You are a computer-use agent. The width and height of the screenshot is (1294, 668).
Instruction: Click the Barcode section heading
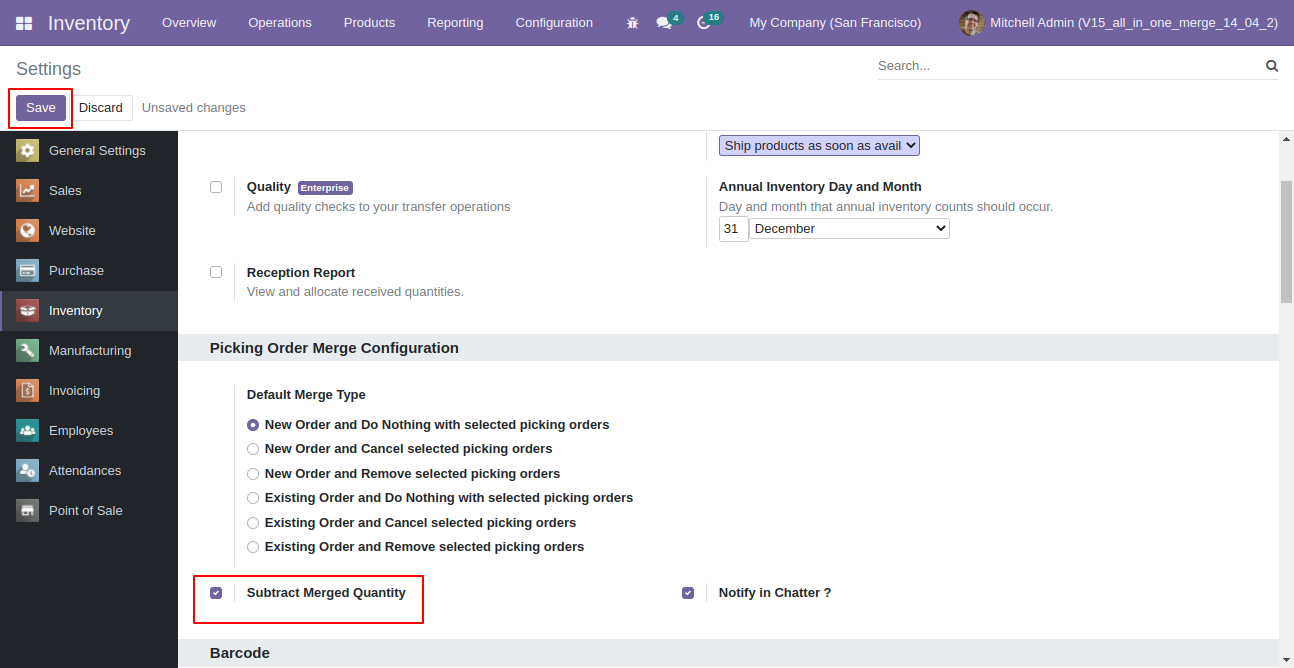pyautogui.click(x=240, y=653)
